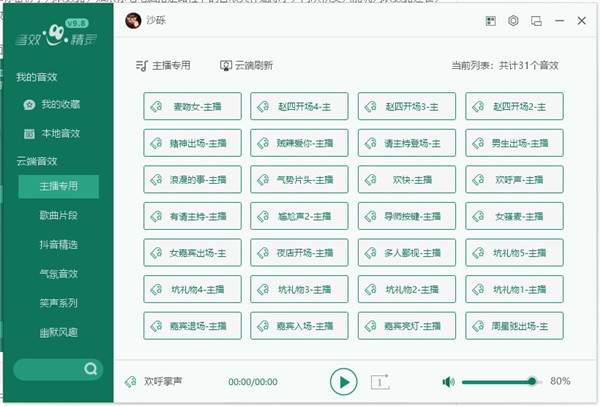This screenshot has height=406, width=600.
Task: Play the current sound effect
Action: 343,381
